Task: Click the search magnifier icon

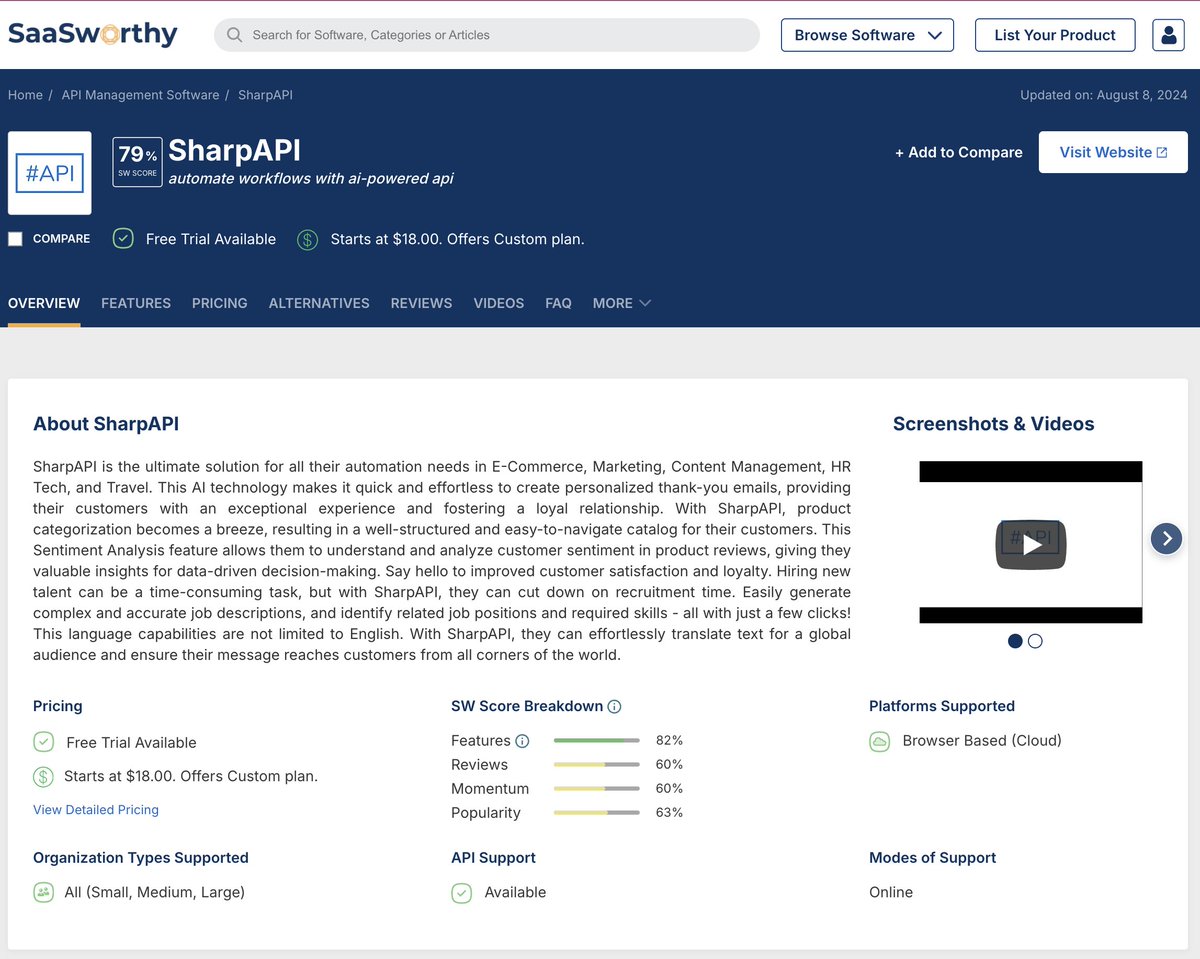Action: click(234, 35)
